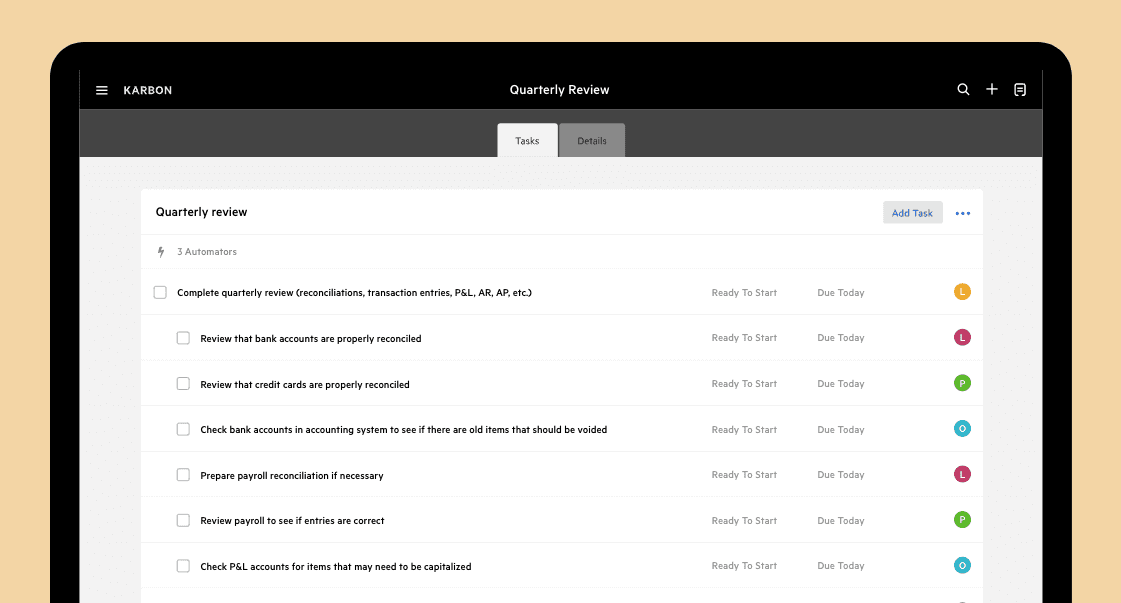This screenshot has width=1121, height=603.
Task: Open Ready To Start status on bank accounts reconciled row
Action: pos(744,338)
